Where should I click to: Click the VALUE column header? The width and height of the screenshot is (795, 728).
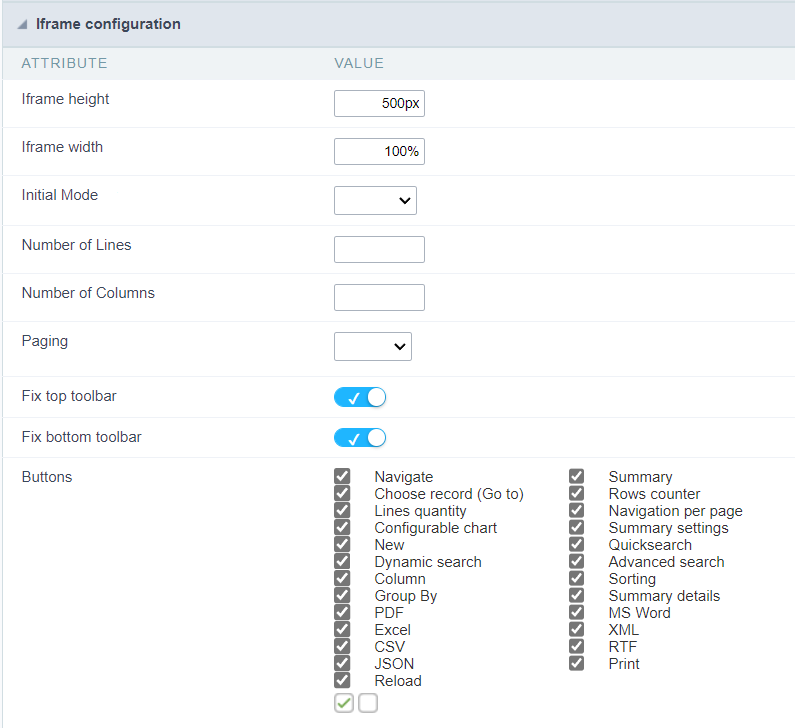pos(359,63)
